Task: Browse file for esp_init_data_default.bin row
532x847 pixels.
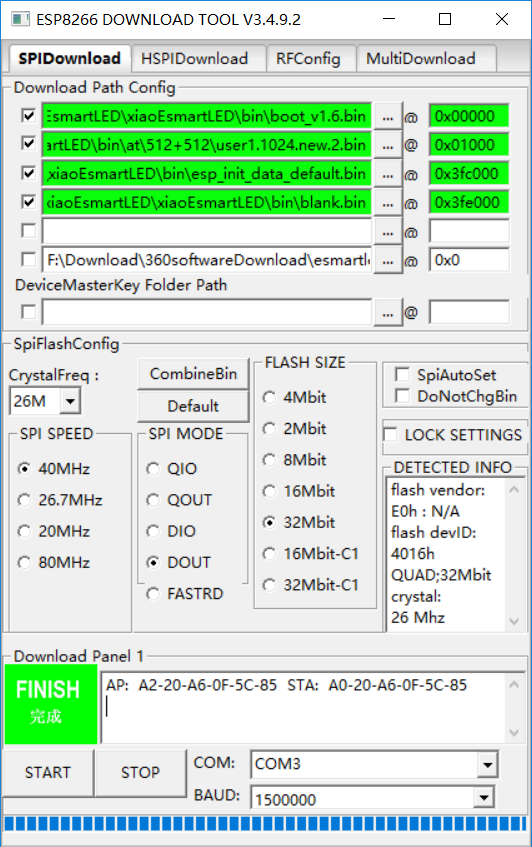Action: point(388,174)
